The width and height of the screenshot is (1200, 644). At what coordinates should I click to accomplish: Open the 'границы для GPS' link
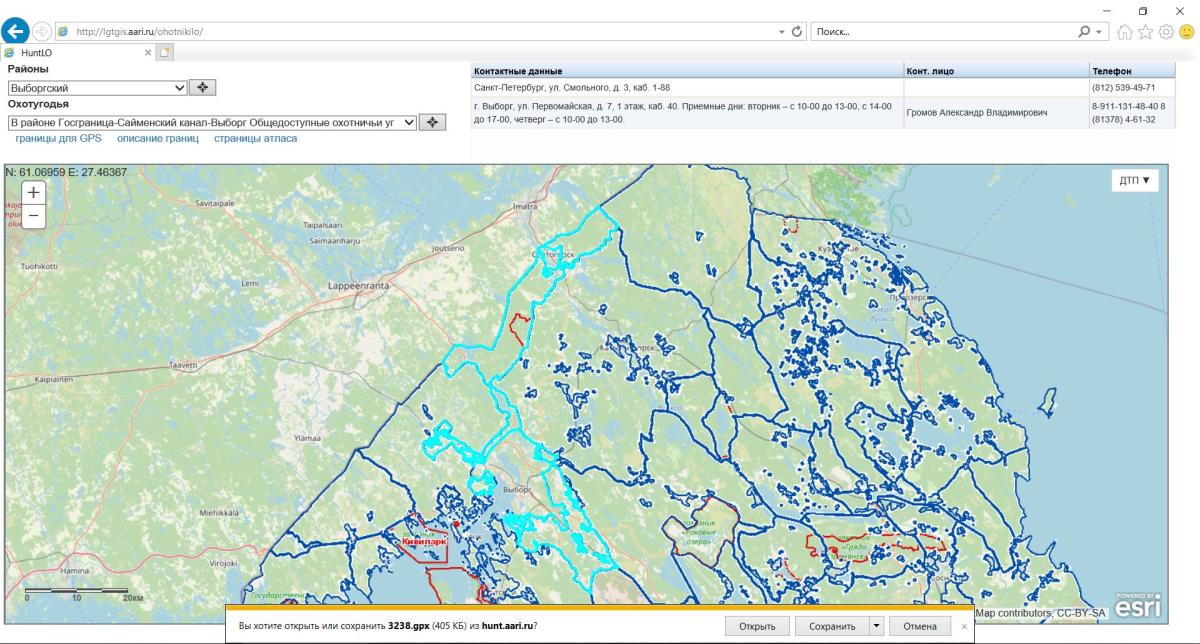[59, 139]
